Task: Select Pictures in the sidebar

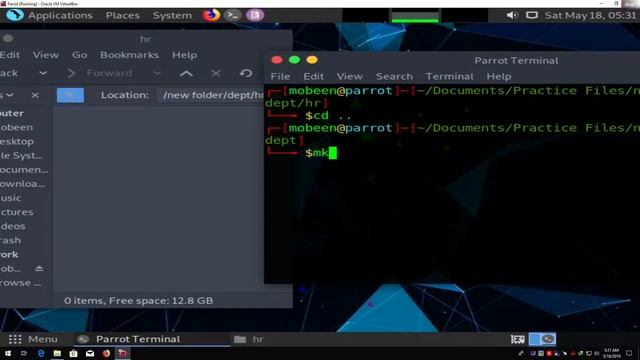Action: click(x=17, y=212)
